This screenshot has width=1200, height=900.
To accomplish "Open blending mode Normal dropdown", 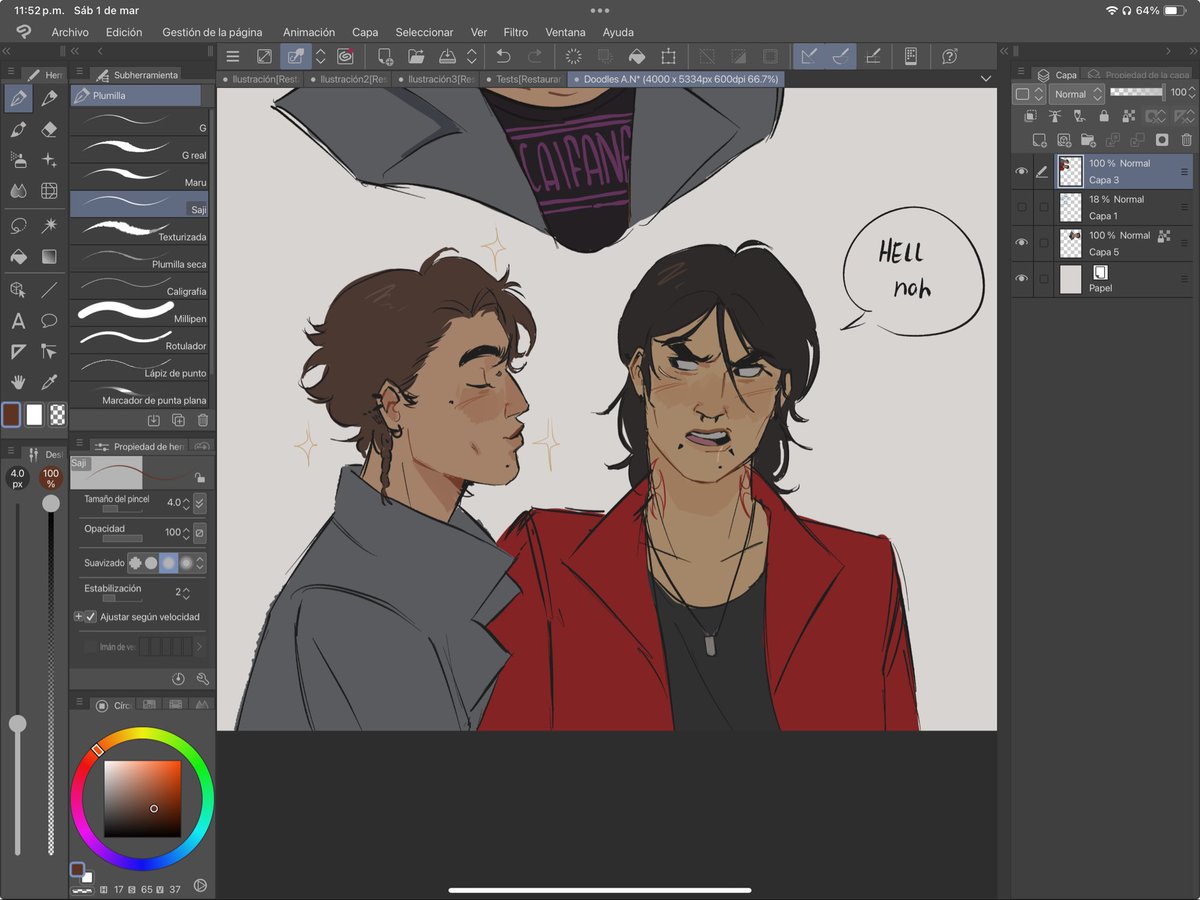I will pos(1078,93).
